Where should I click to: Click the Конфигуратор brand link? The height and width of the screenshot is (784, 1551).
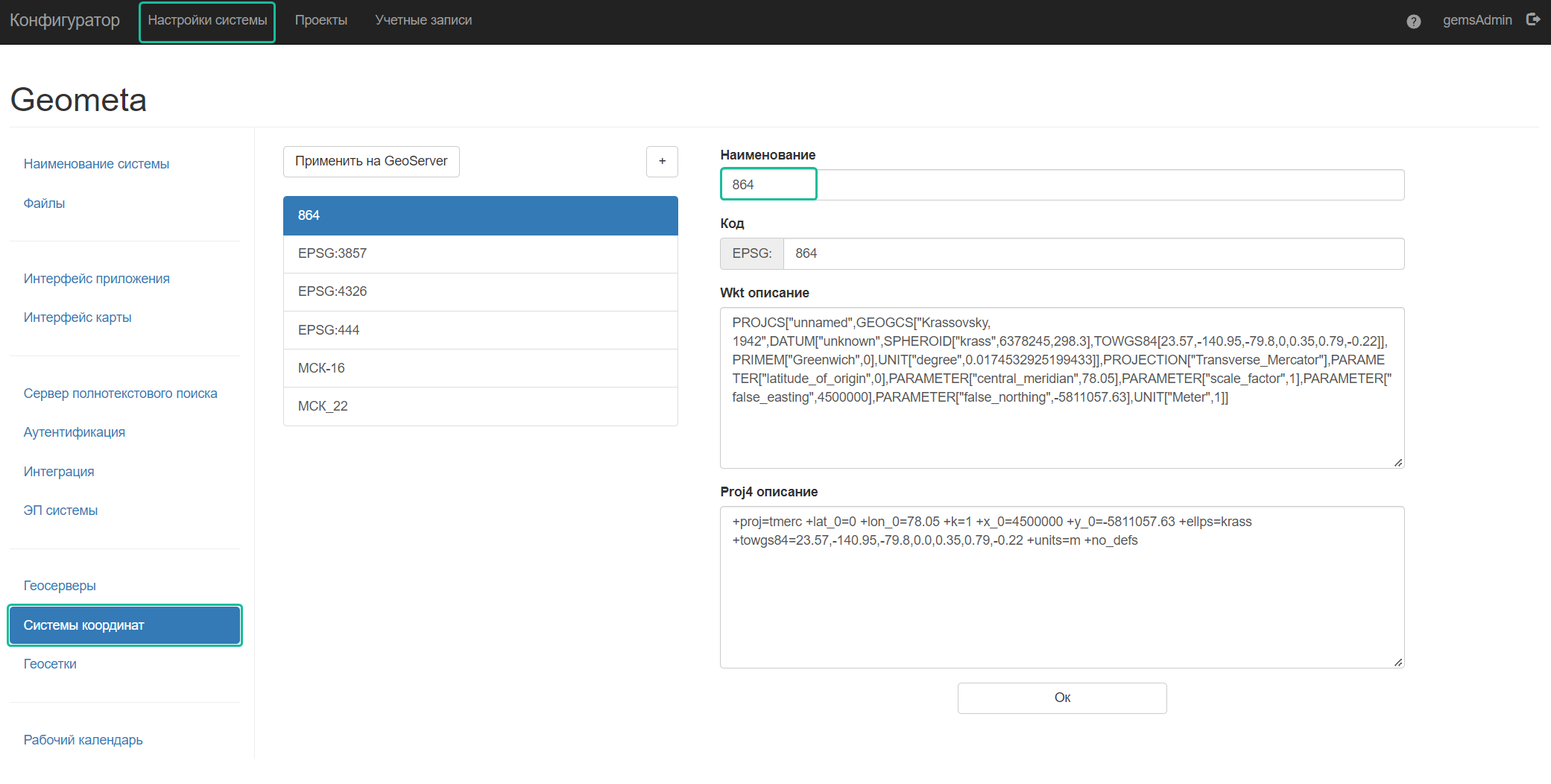click(65, 20)
